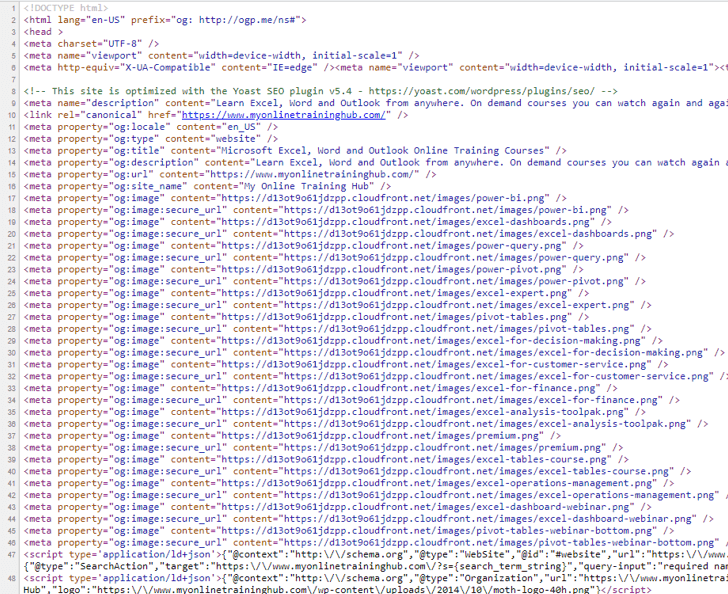Select the og:url meta tag line

pos(230,174)
